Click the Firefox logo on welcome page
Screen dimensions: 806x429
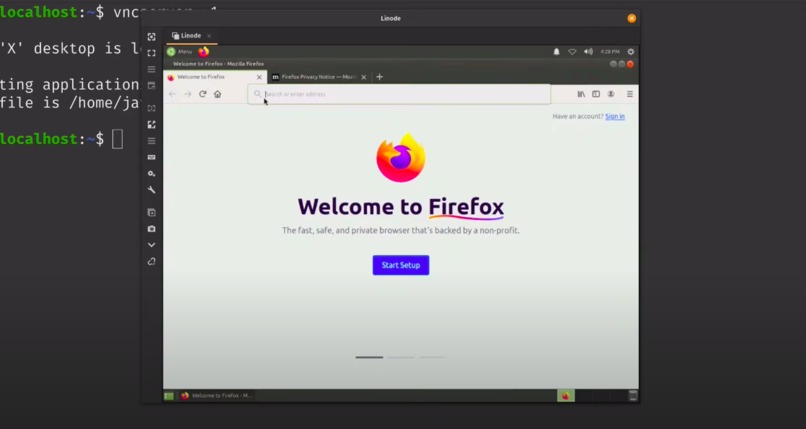401,157
